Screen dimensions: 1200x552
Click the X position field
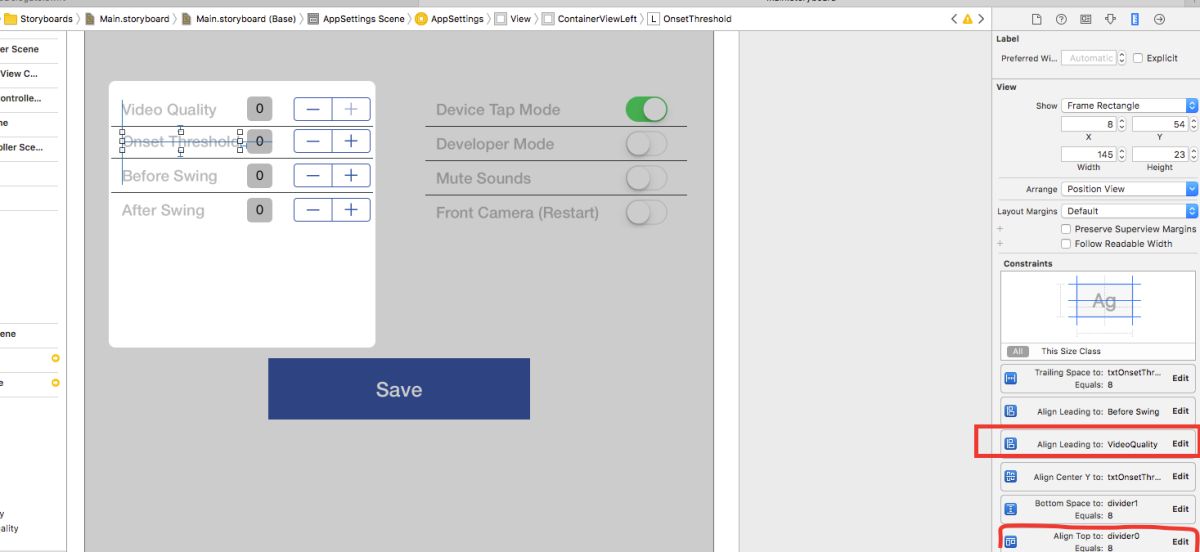(1089, 124)
